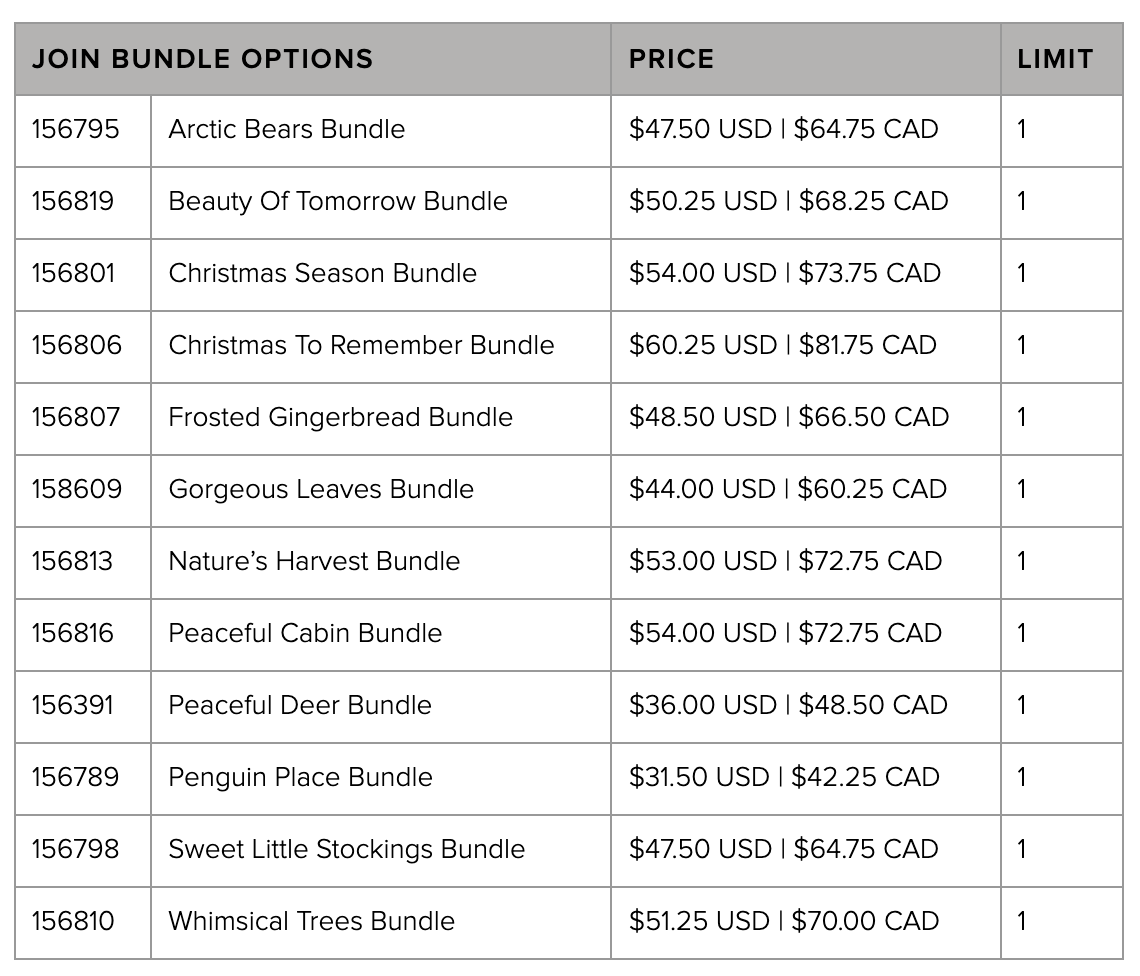This screenshot has width=1140, height=976.
Task: Click the LIMIT column header
Action: (1055, 59)
